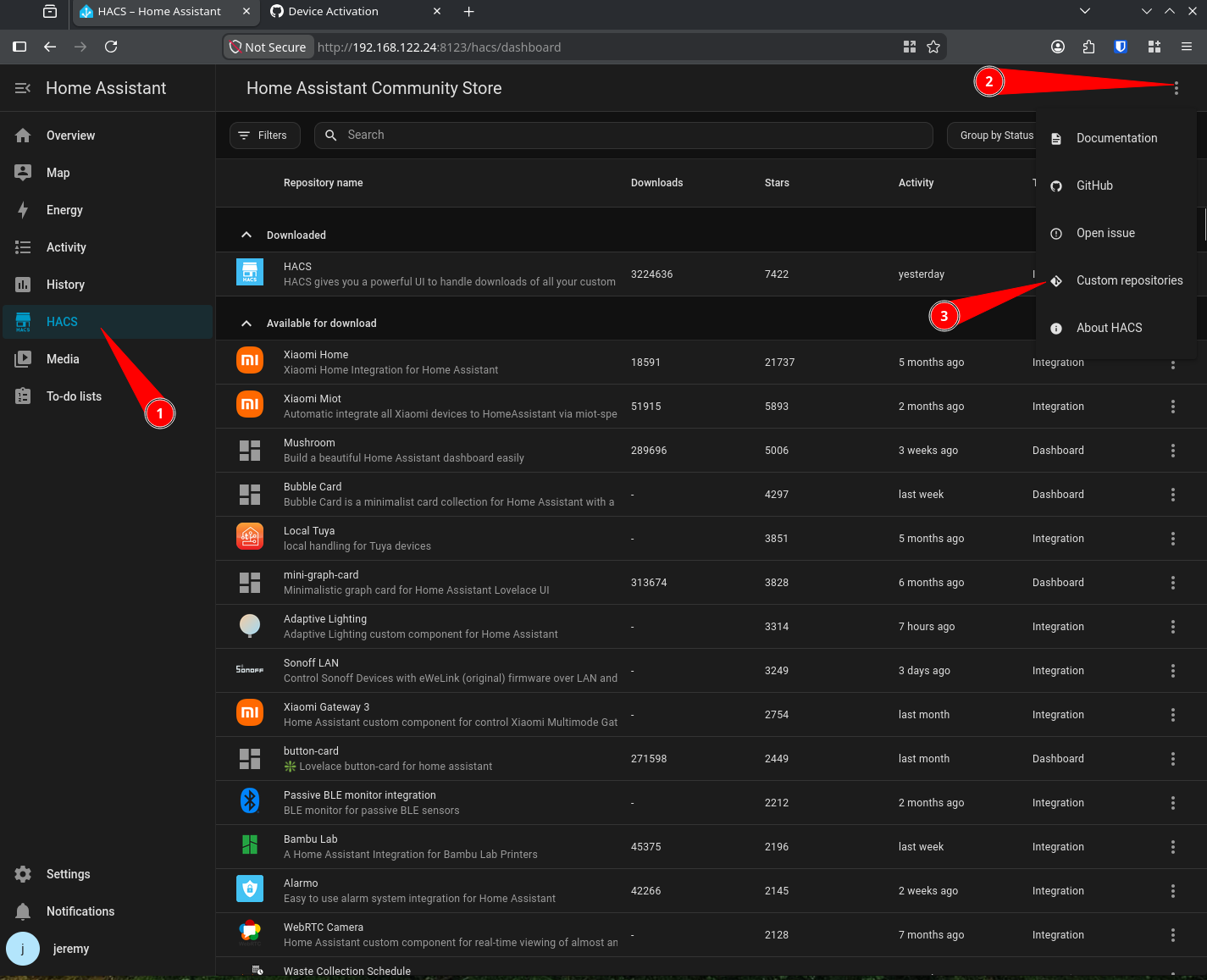Click the Passive BLE monitor Bluetooth icon
This screenshot has height=980, width=1207.
tap(250, 800)
